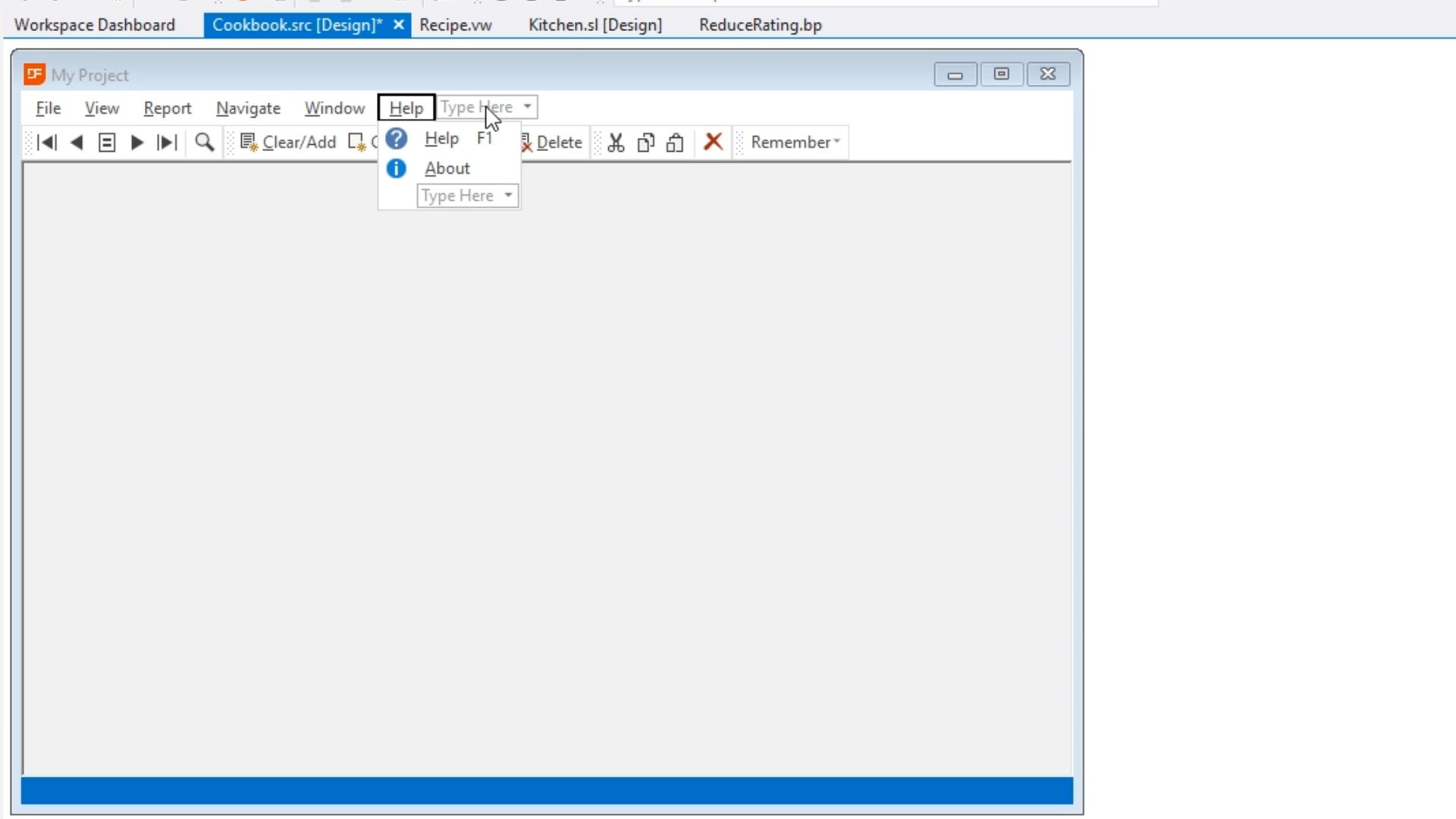Click the red X toolbar icon
The height and width of the screenshot is (819, 1456).
[x=713, y=142]
